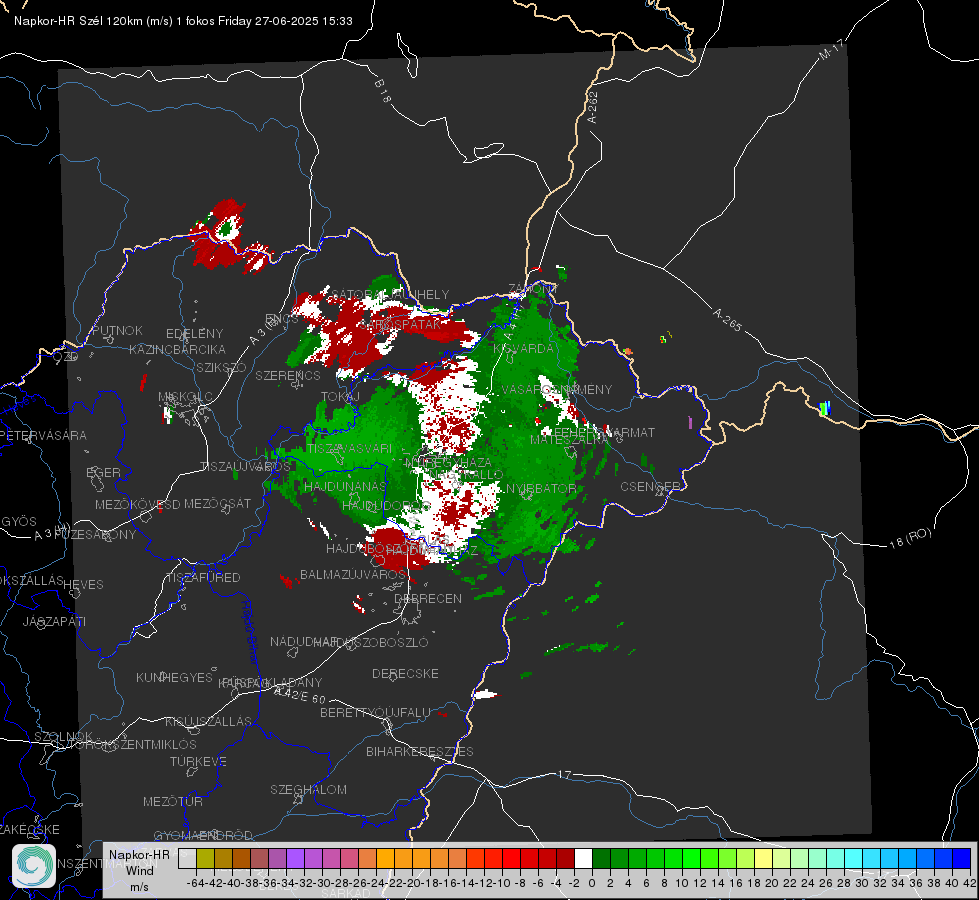Click the white swatch between -2 and 0
Viewport: 979px width, 900px height.
point(583,858)
